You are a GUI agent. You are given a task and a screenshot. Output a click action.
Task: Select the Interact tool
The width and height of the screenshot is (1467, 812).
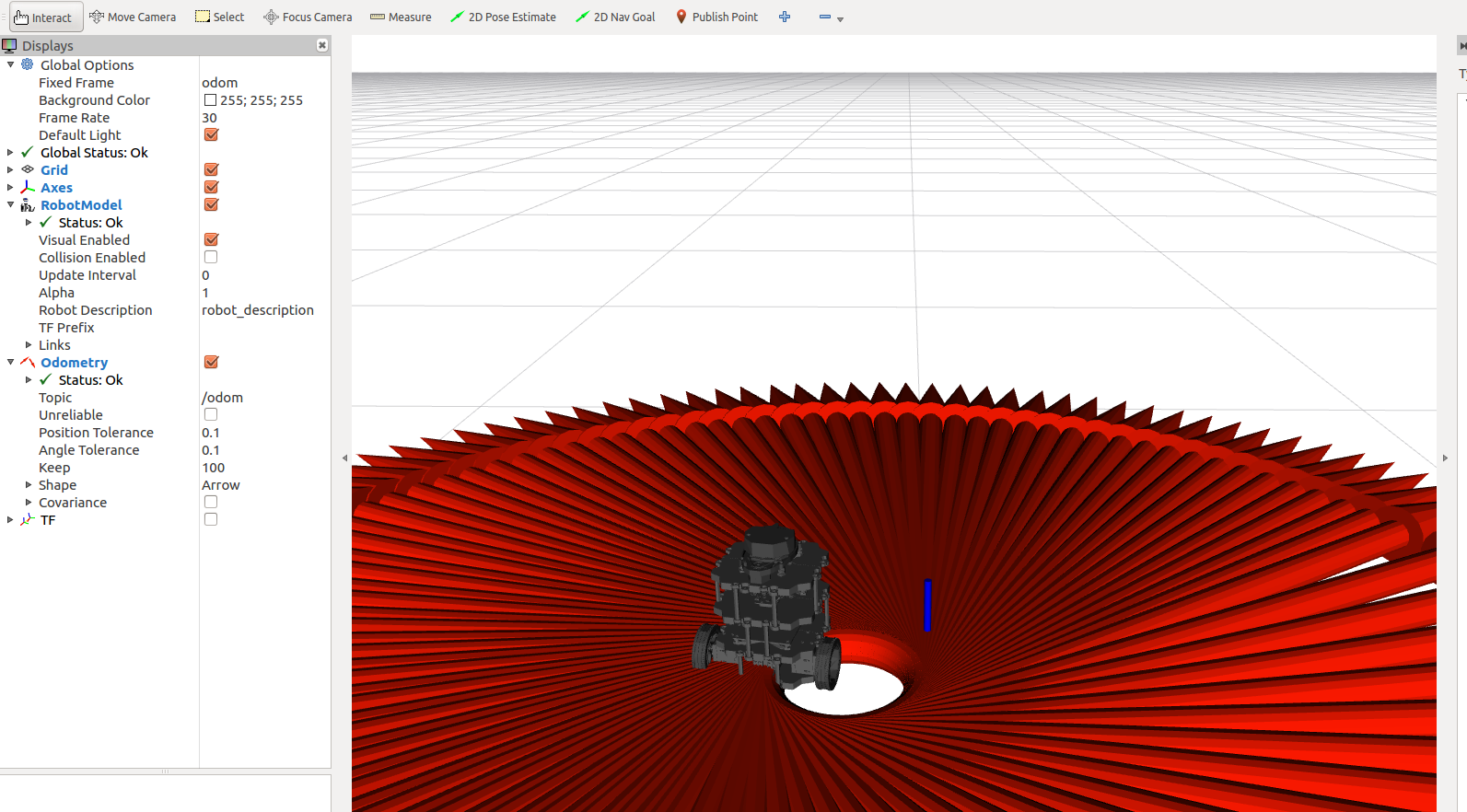pos(46,17)
